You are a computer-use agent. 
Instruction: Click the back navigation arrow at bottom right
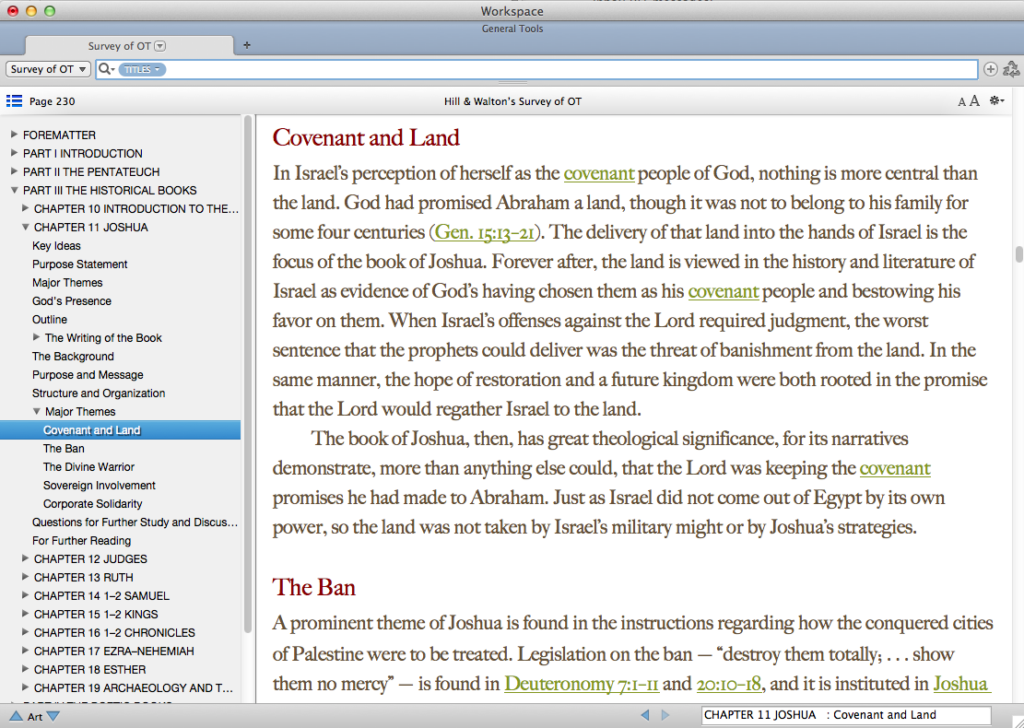point(647,715)
